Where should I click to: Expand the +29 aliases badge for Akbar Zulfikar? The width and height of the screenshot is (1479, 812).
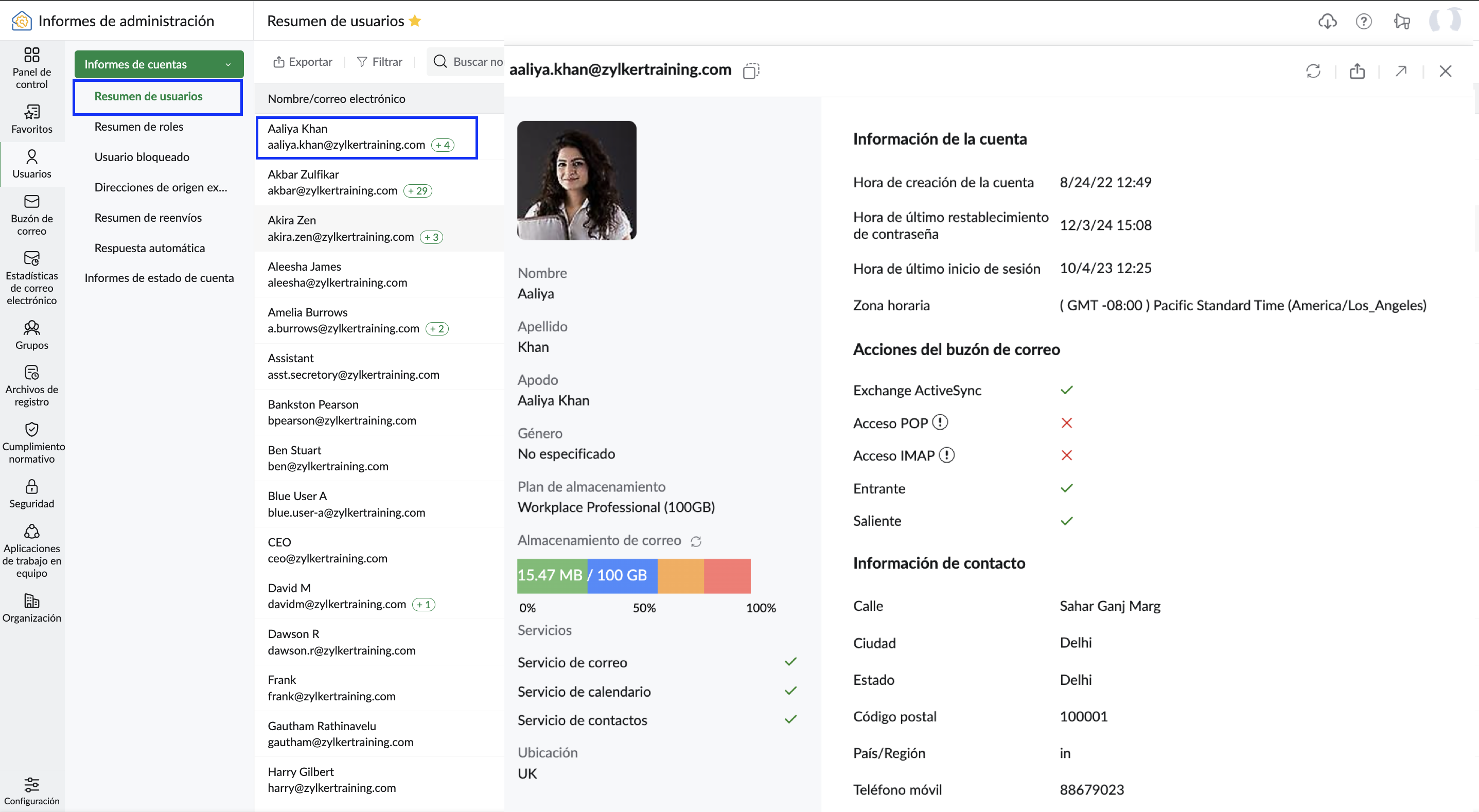click(418, 191)
